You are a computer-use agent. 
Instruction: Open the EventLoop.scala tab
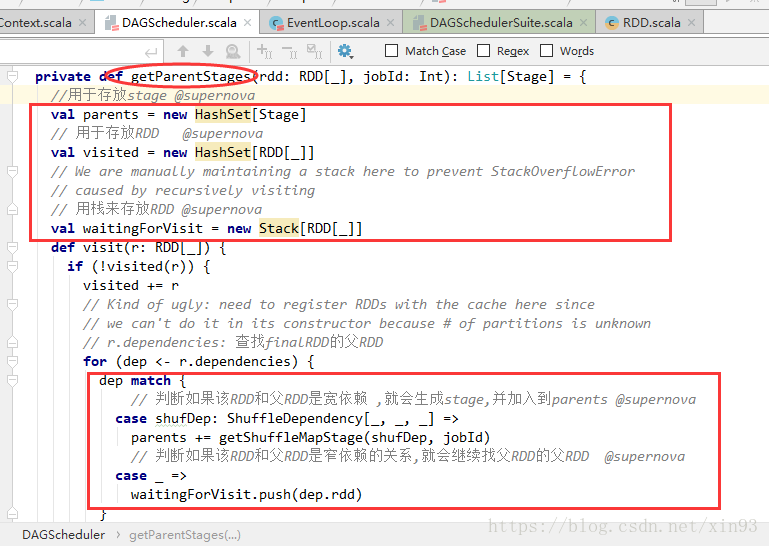[x=333, y=23]
